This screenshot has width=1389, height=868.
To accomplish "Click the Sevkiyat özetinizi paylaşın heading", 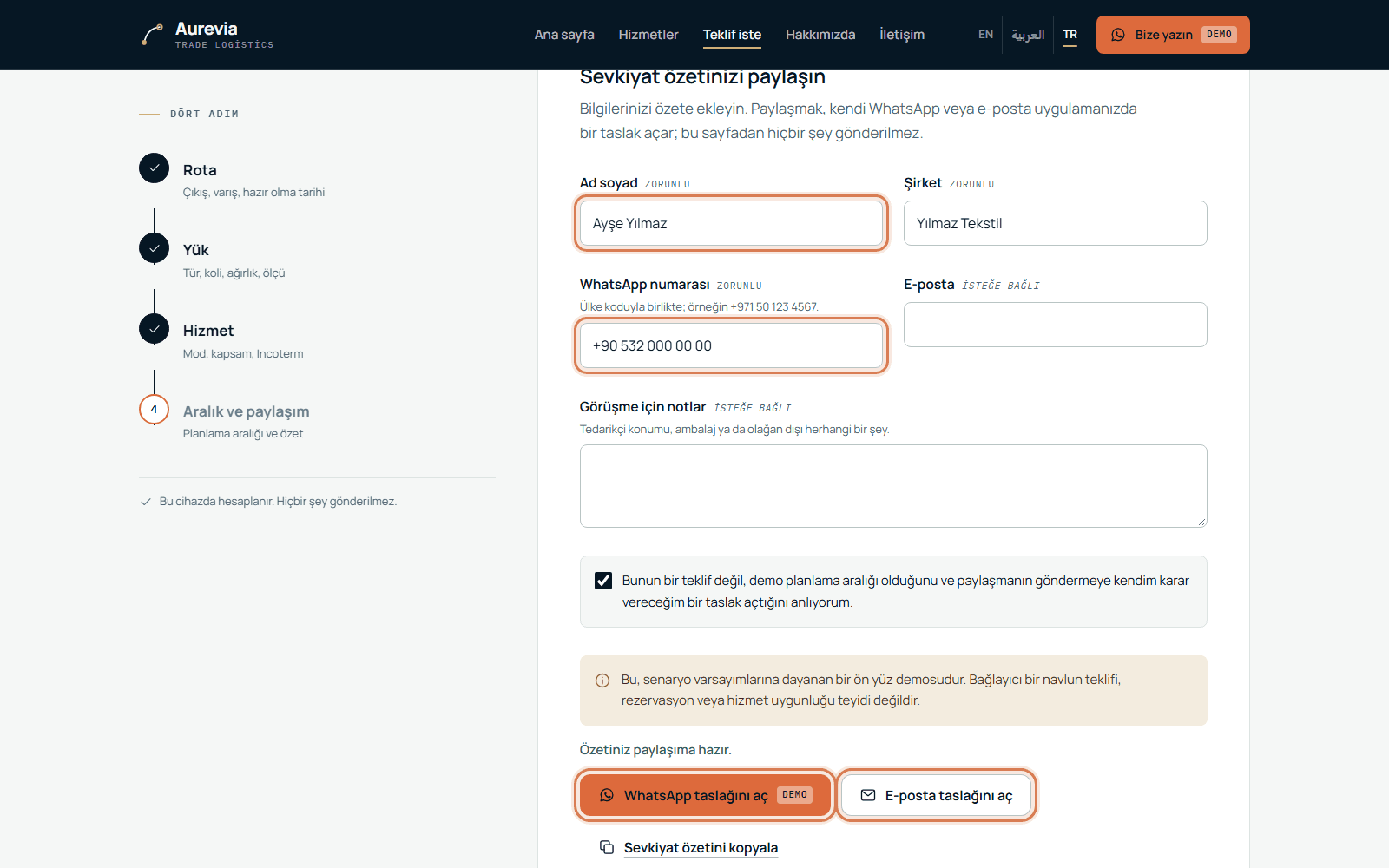I will click(702, 77).
